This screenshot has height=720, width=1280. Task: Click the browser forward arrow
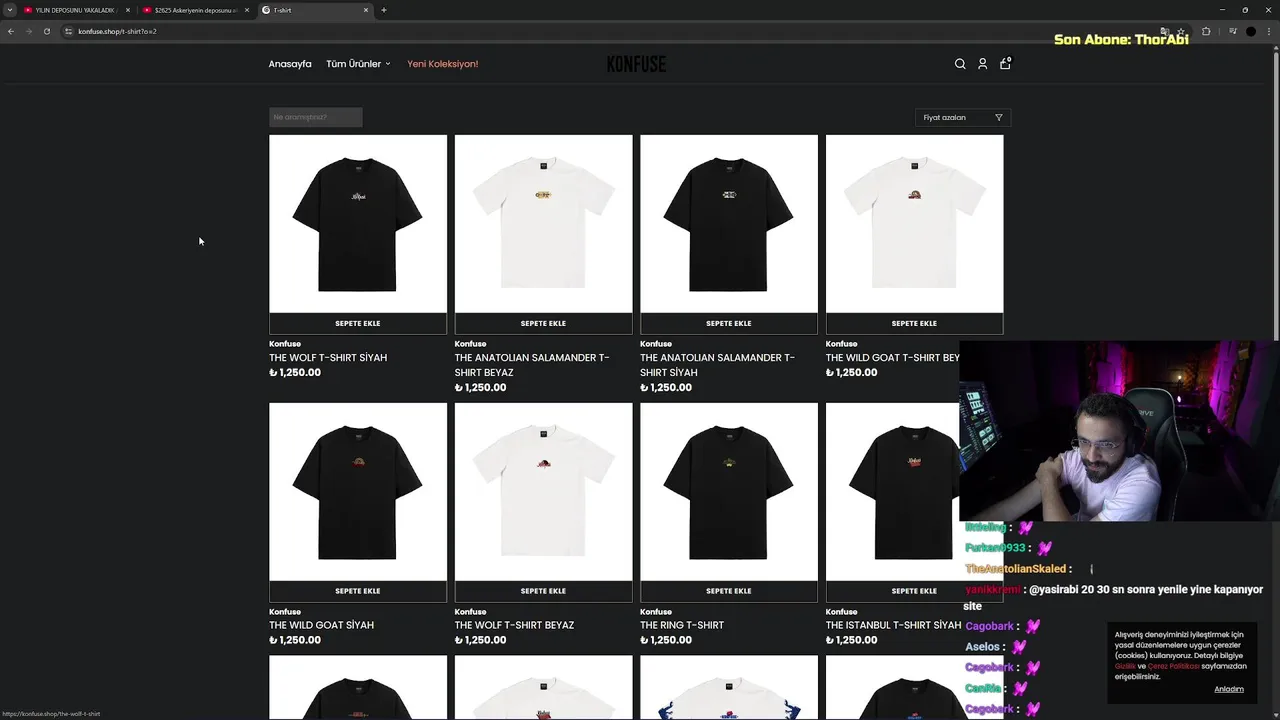[28, 31]
